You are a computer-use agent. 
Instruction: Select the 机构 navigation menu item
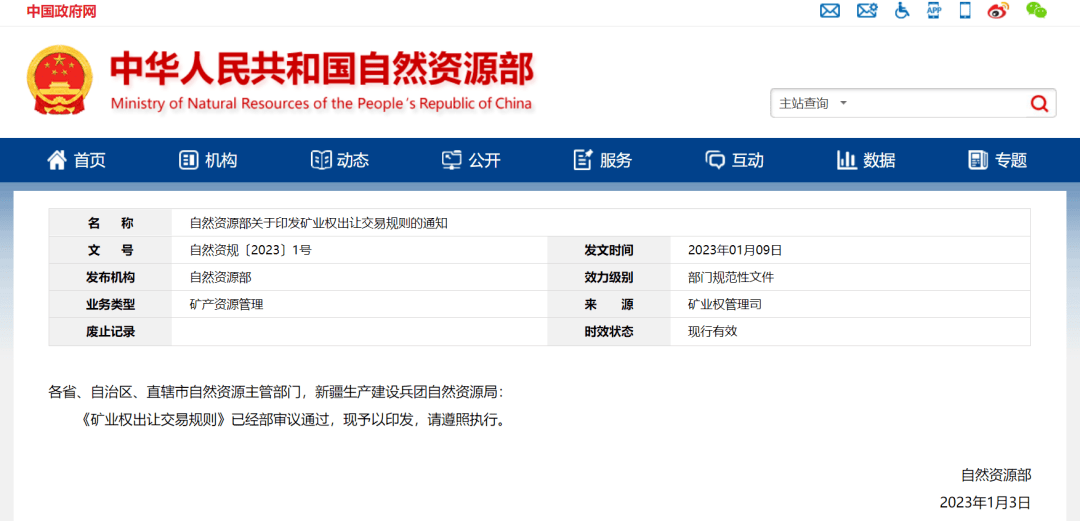[208, 160]
